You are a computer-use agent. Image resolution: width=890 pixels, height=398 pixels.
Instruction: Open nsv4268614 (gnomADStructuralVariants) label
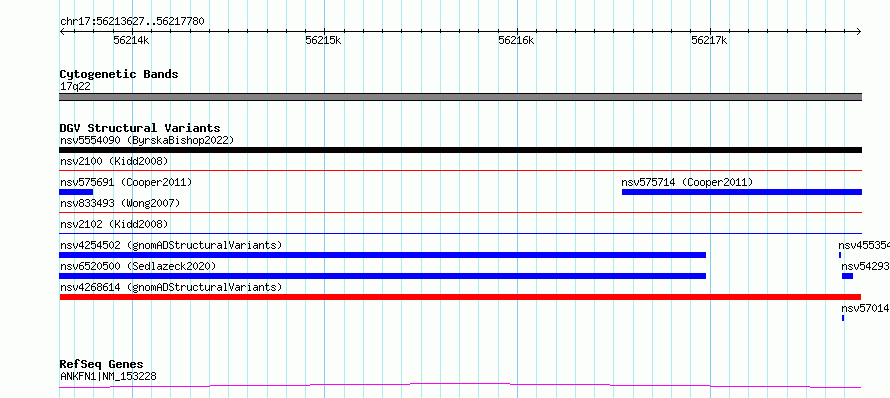[171, 287]
